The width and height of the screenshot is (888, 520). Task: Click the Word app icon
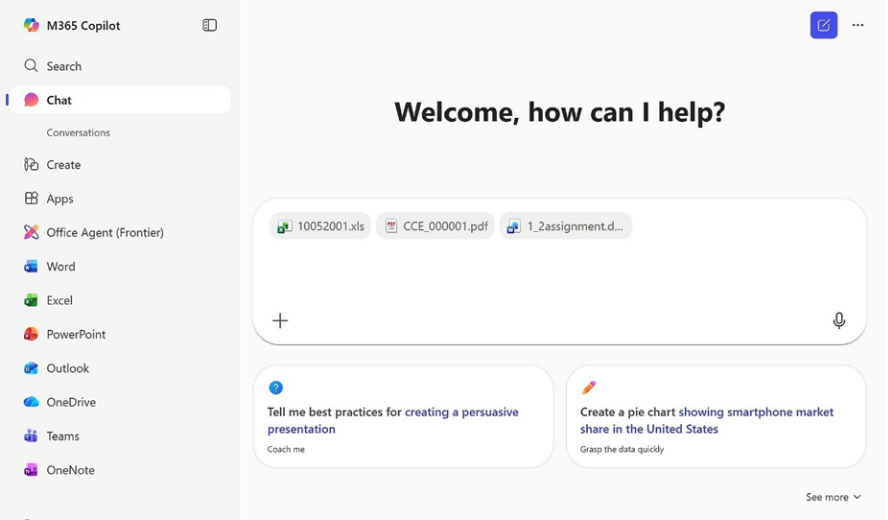tap(31, 266)
